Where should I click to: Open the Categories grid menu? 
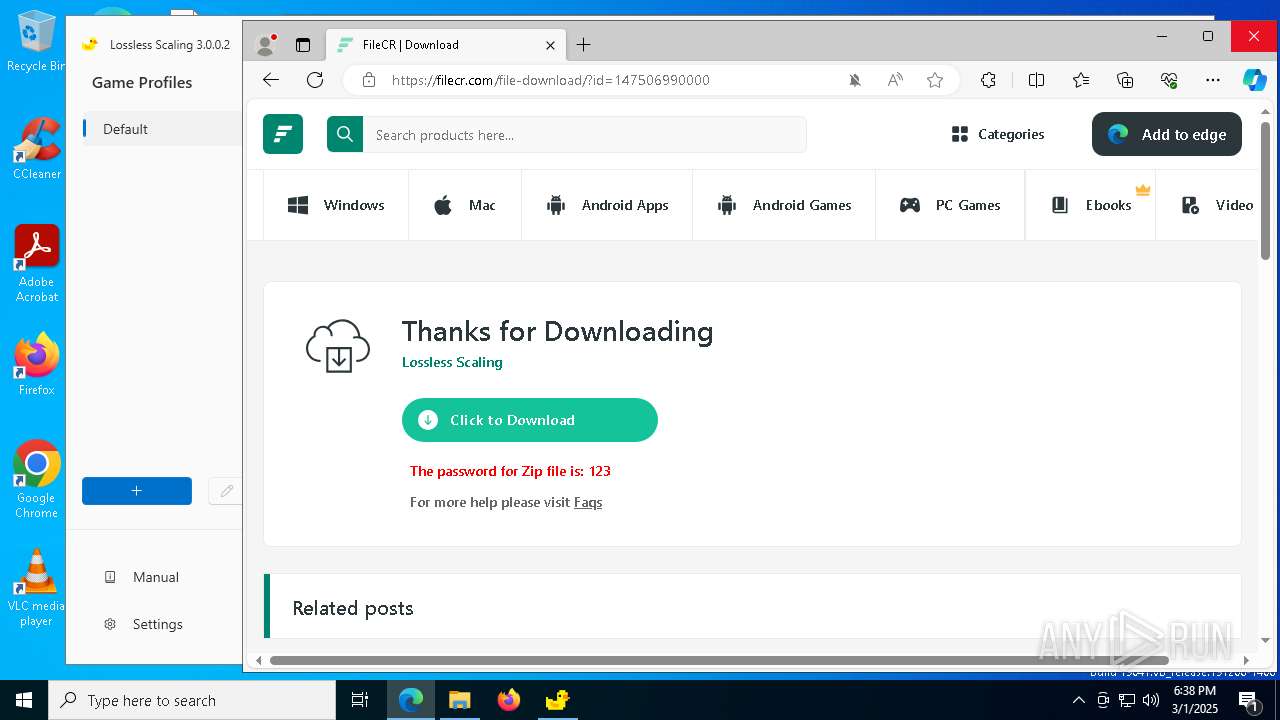tap(997, 134)
